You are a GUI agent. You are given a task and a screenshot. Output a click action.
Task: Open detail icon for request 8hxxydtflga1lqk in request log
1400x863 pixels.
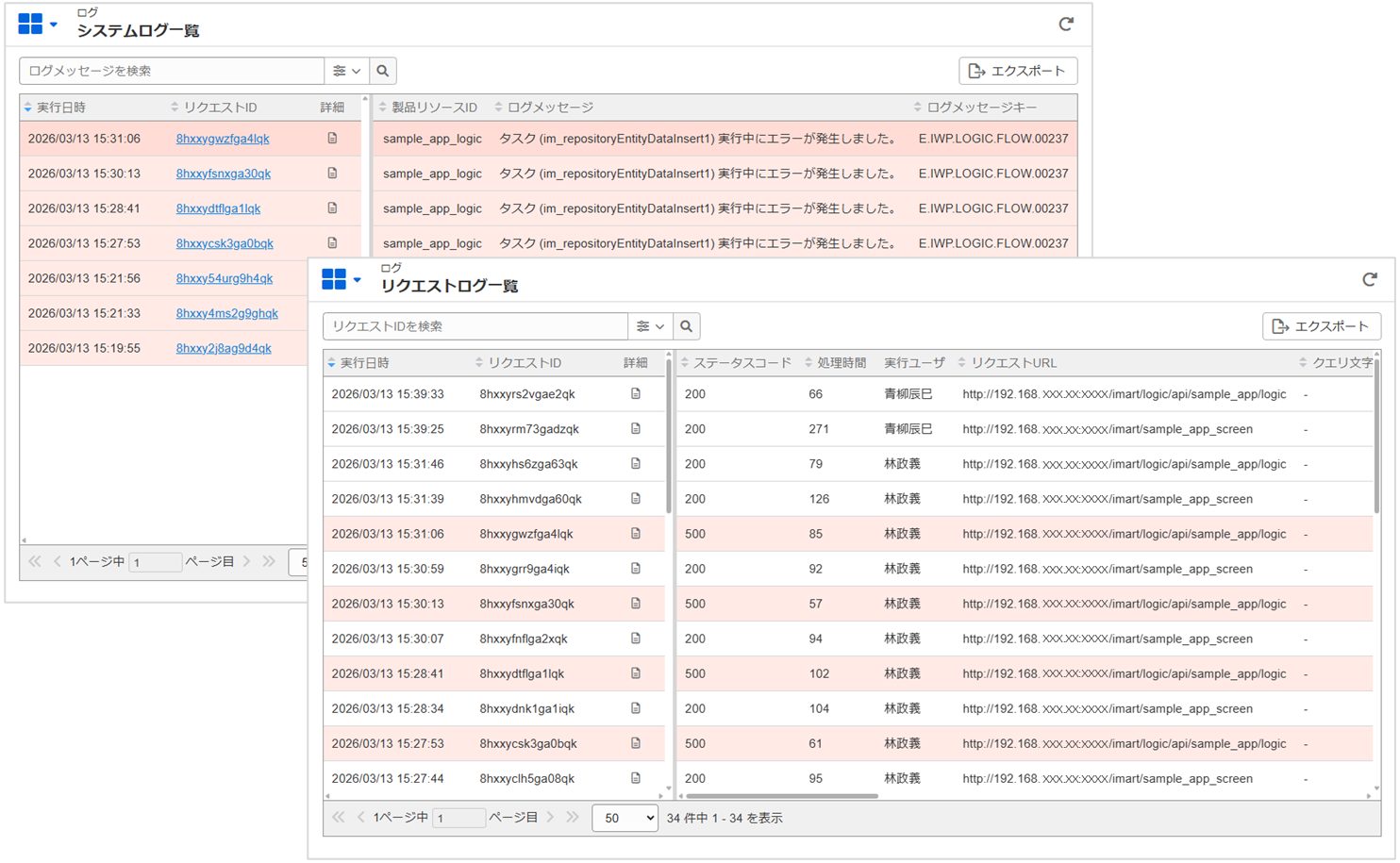pos(636,673)
